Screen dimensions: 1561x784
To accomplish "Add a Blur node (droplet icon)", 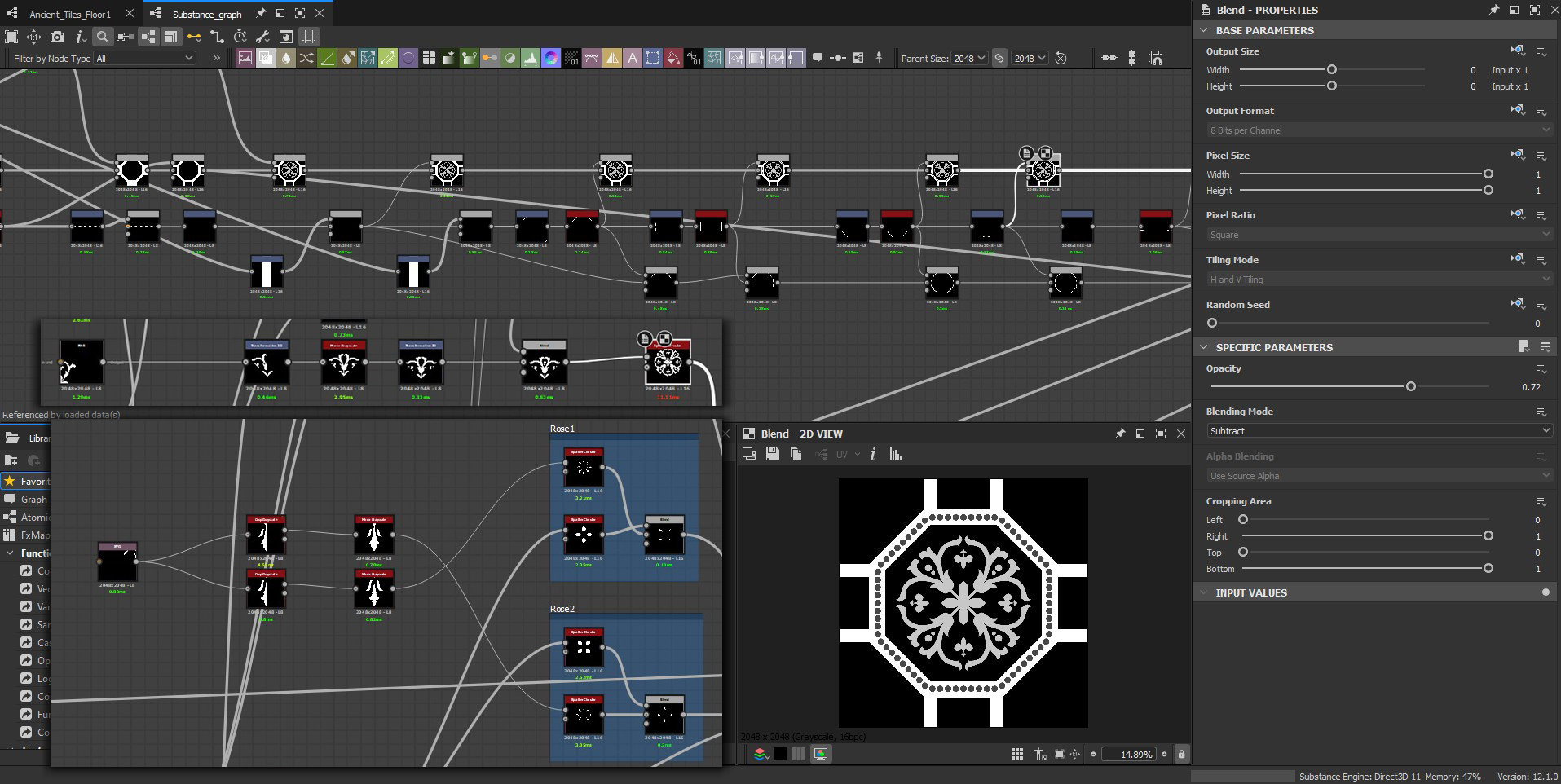I will pyautogui.click(x=286, y=58).
